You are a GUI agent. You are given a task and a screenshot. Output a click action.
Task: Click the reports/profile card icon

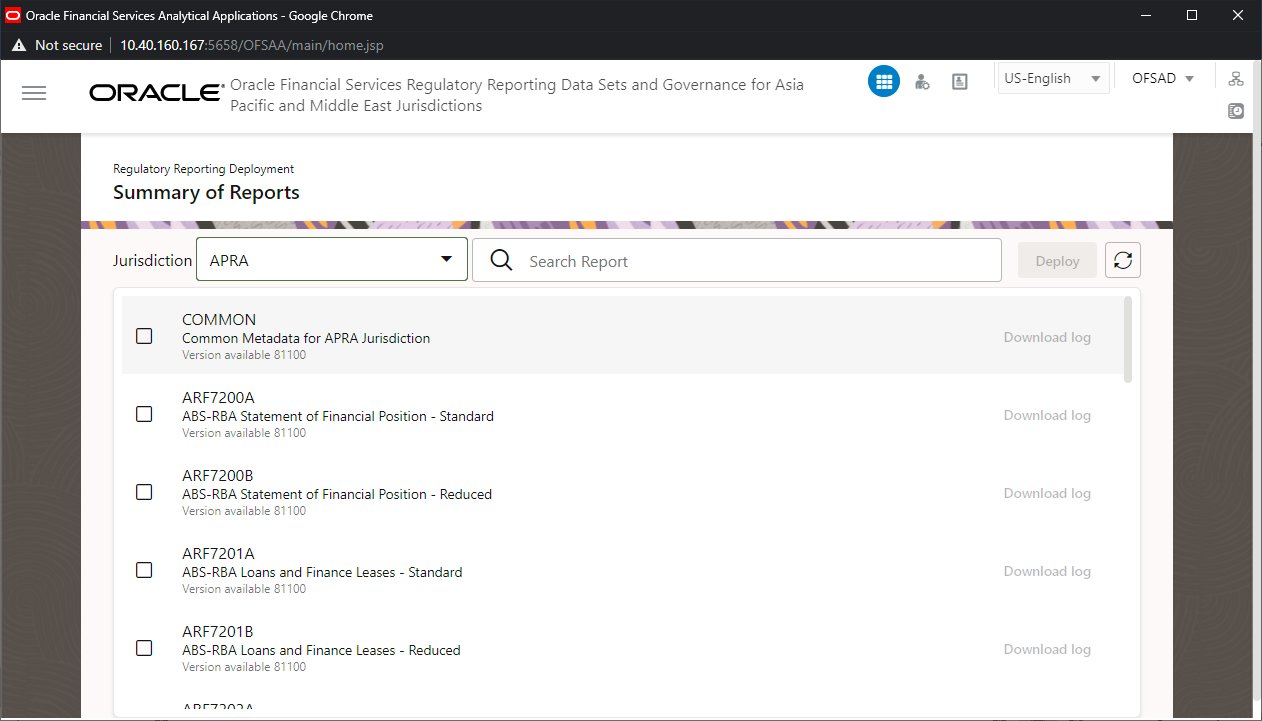pos(960,82)
